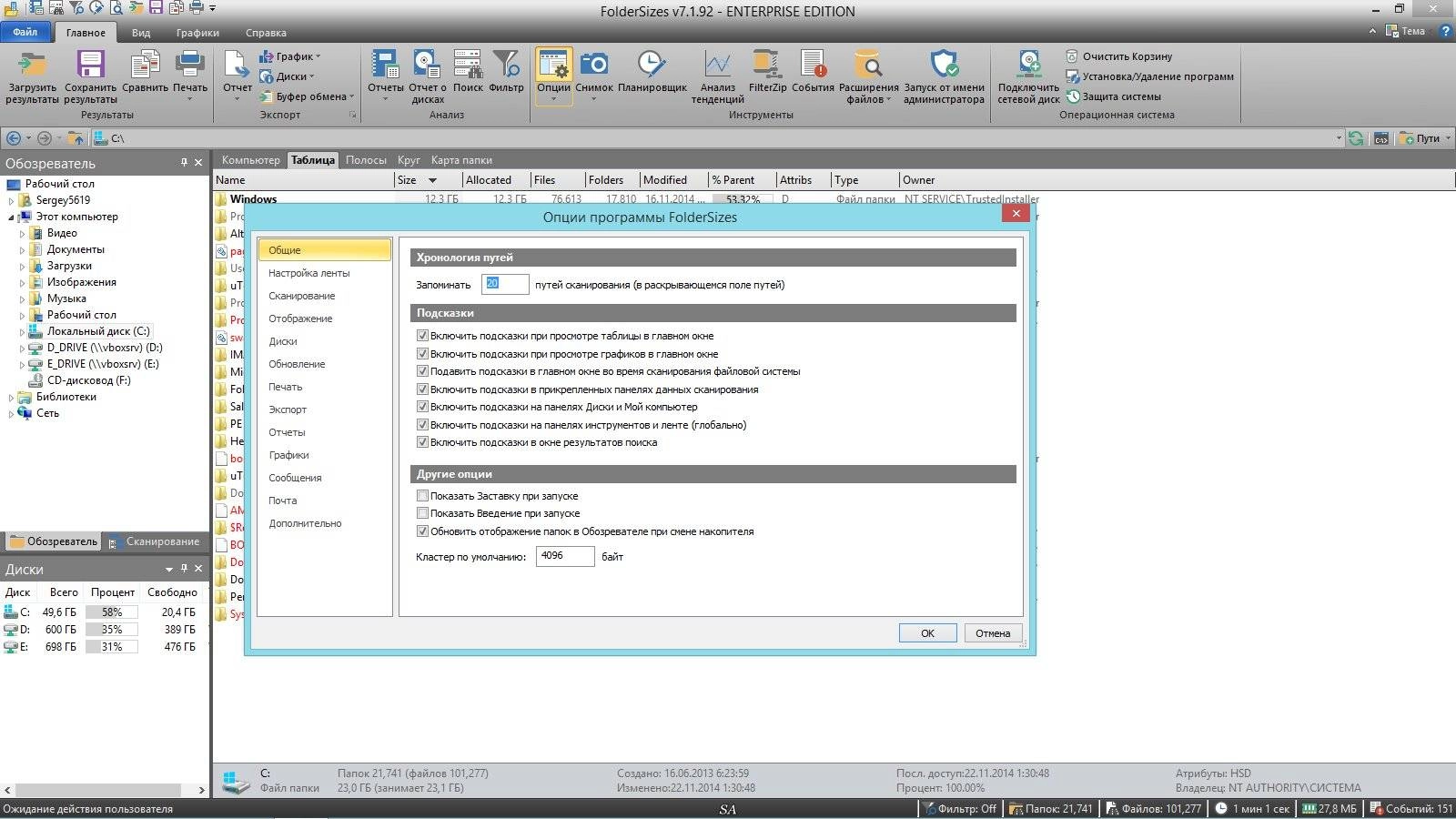Click Отмена in the options dialog
This screenshot has width=1456, height=819.
point(993,633)
